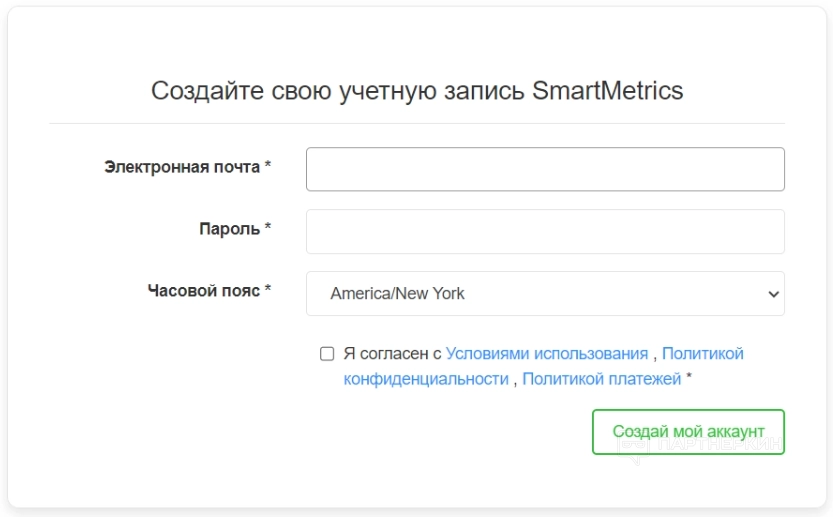Click the Электронная почта email input field
833x517 pixels.
pyautogui.click(x=545, y=169)
